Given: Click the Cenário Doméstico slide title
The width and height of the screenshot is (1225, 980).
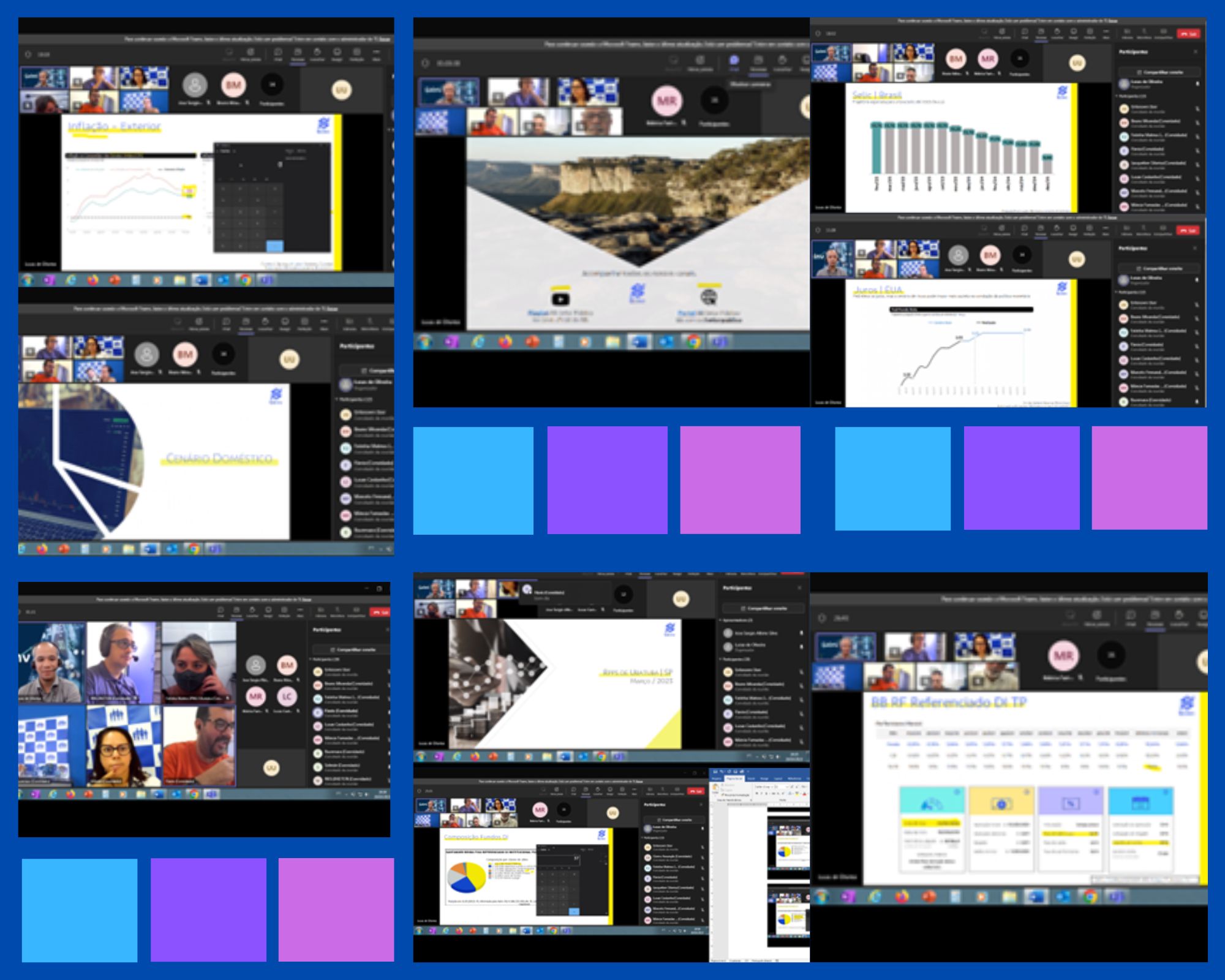Looking at the screenshot, I should pos(220,458).
